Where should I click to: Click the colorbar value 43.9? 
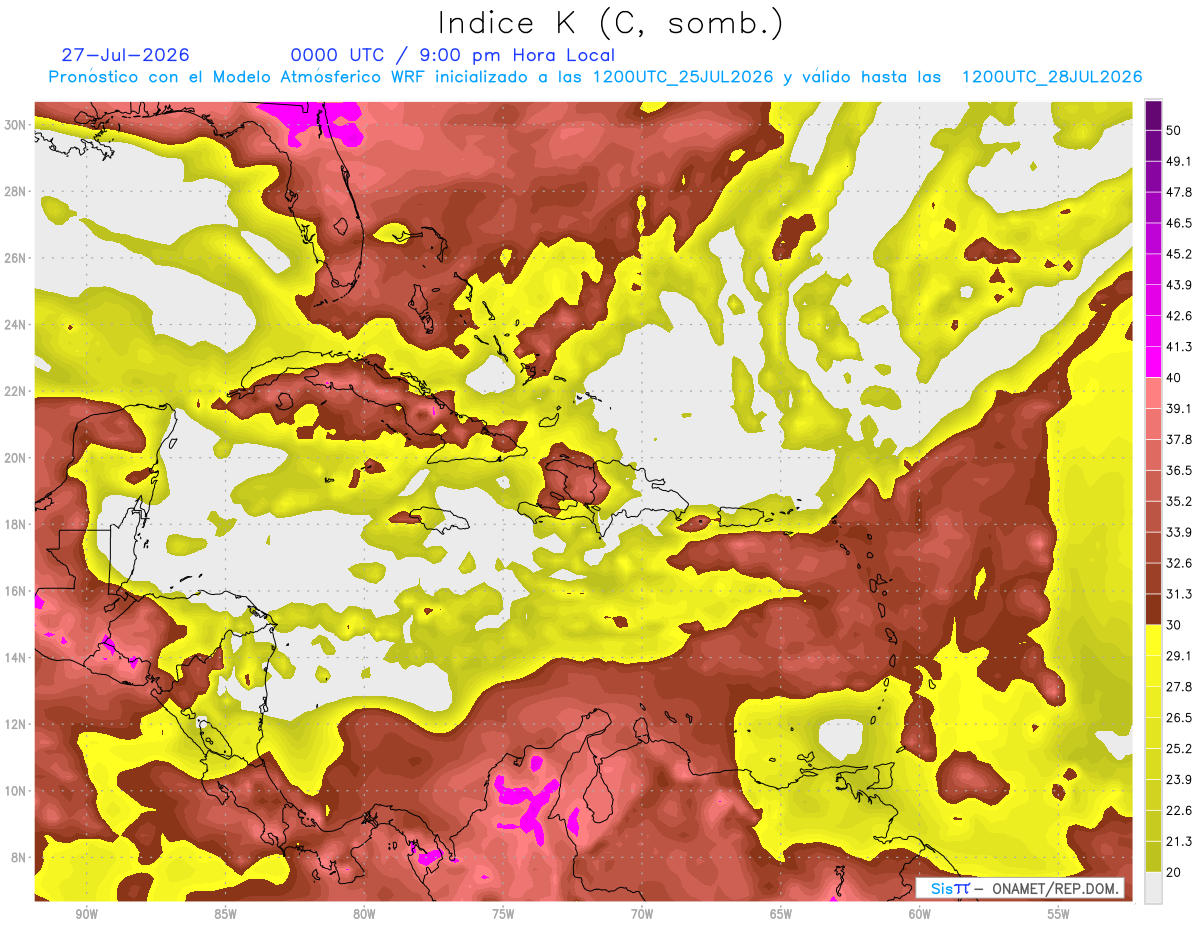coord(1179,284)
